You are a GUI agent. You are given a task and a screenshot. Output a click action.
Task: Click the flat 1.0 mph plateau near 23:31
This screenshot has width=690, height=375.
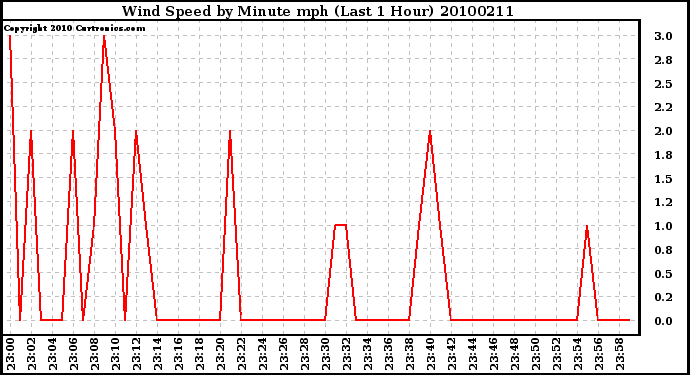point(341,225)
